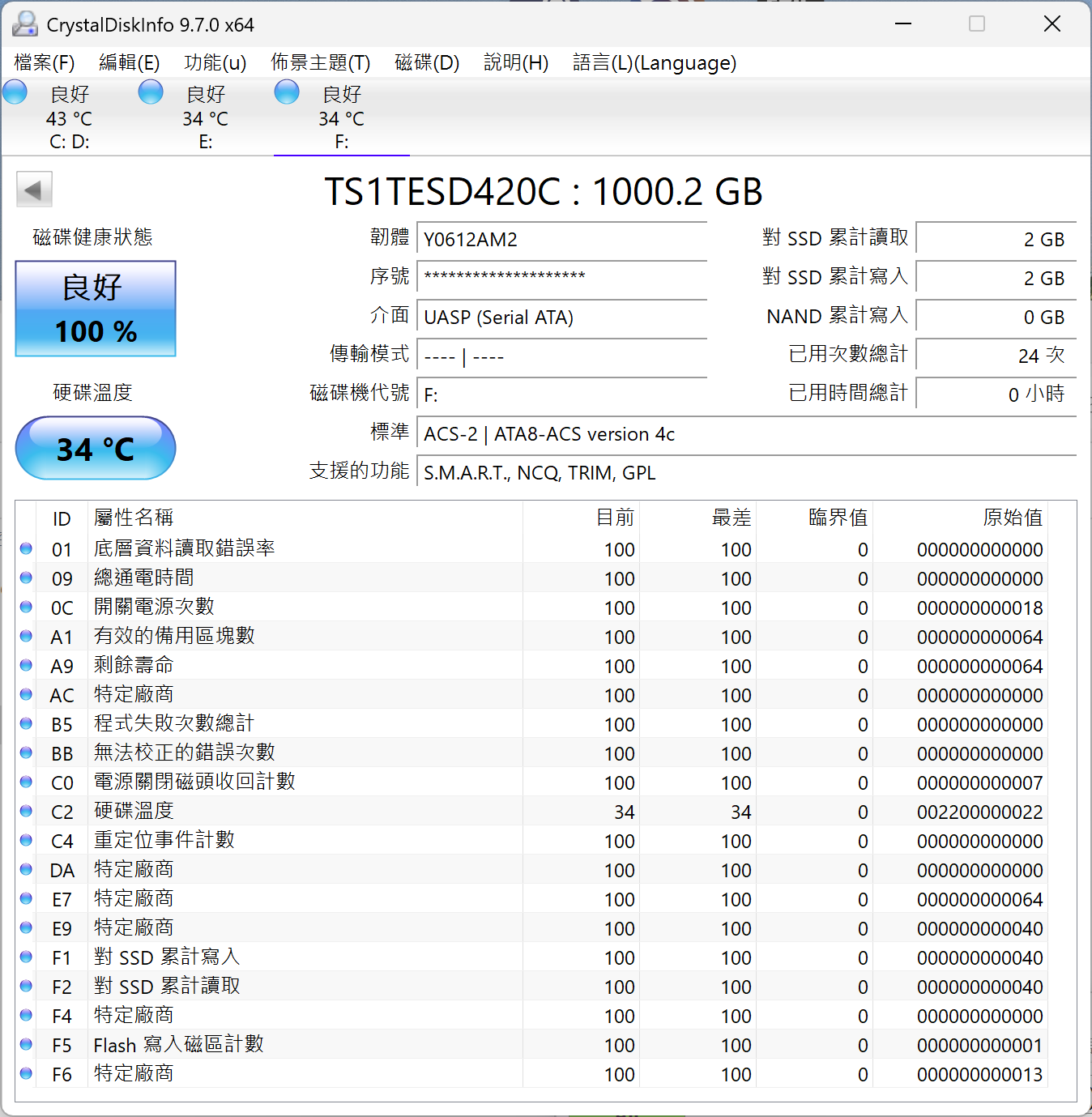
Task: Click the blue status dot beside BB 無法校正的錯誤次數
Action: 26,752
